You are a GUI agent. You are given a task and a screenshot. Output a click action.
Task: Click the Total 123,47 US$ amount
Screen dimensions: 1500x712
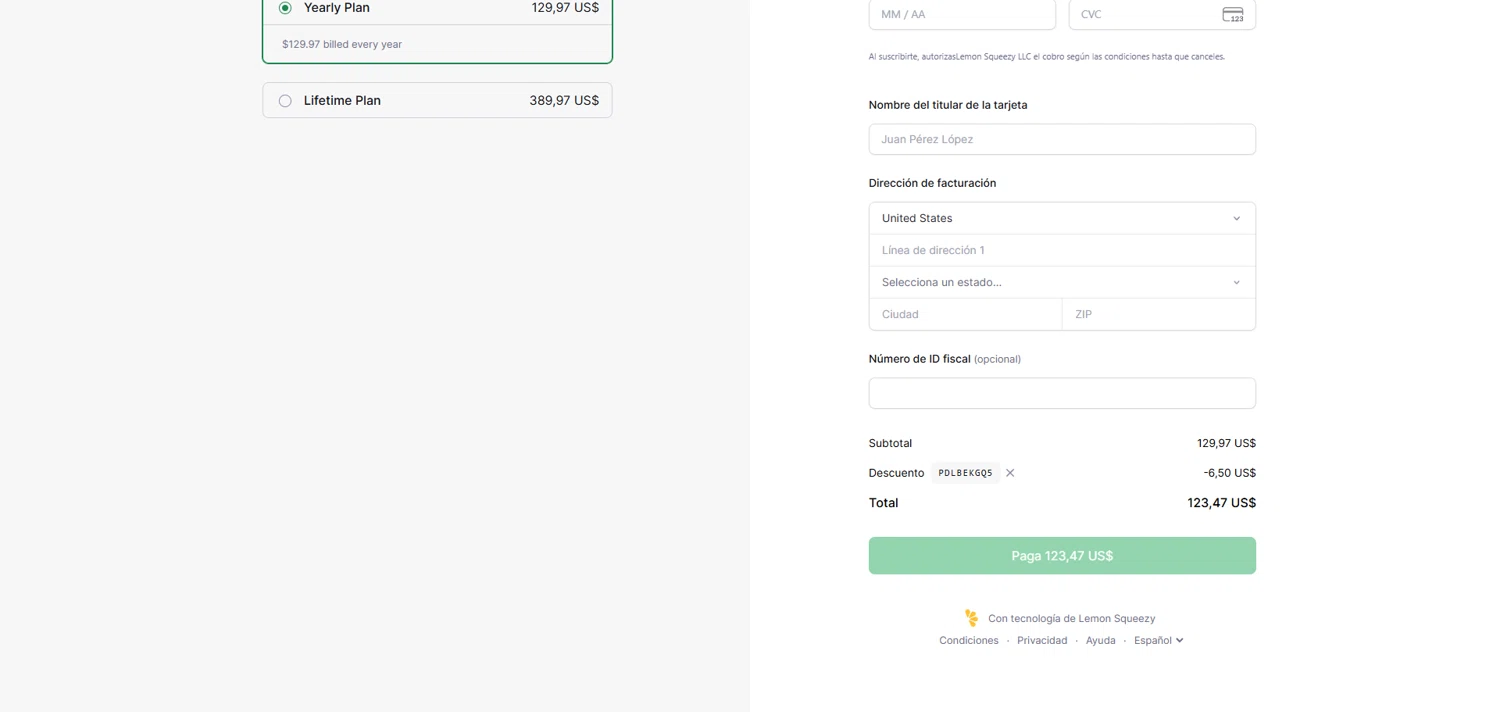(x=1221, y=503)
